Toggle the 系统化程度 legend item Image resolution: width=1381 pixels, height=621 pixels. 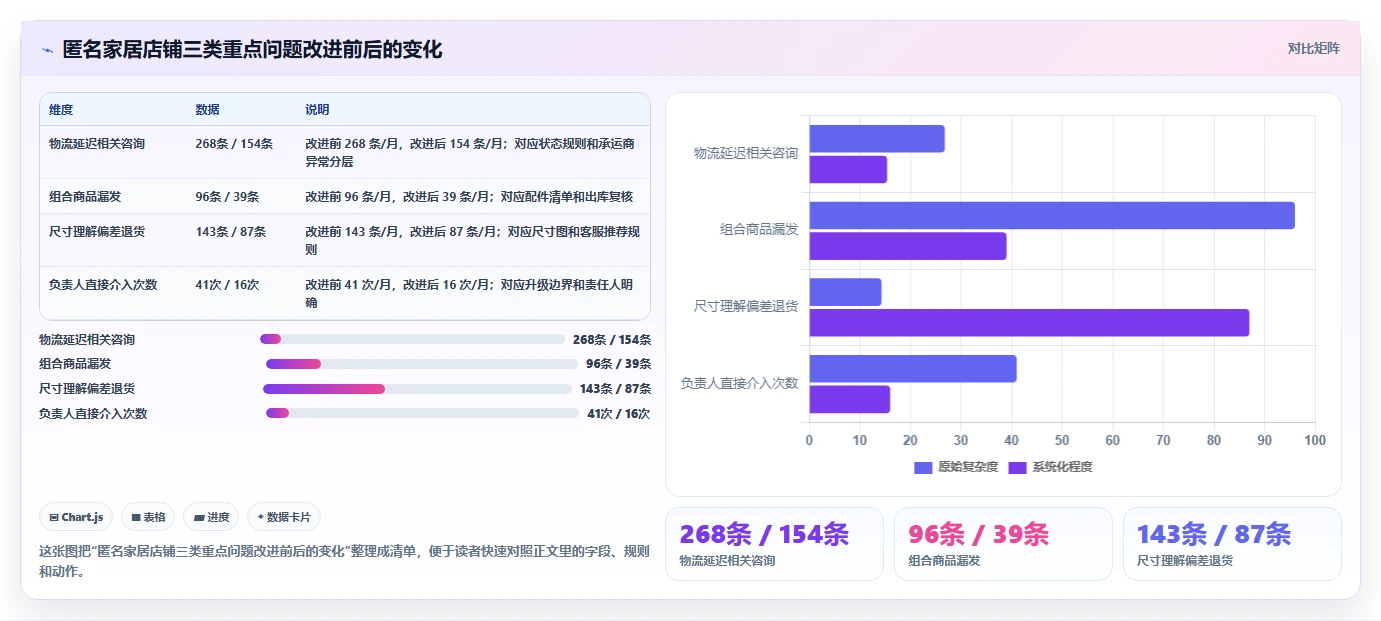pos(1050,467)
